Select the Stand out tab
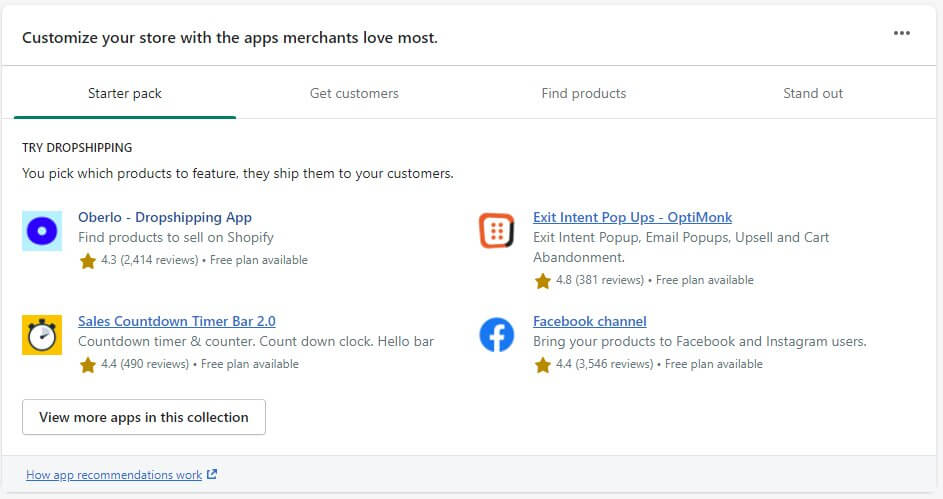 812,93
